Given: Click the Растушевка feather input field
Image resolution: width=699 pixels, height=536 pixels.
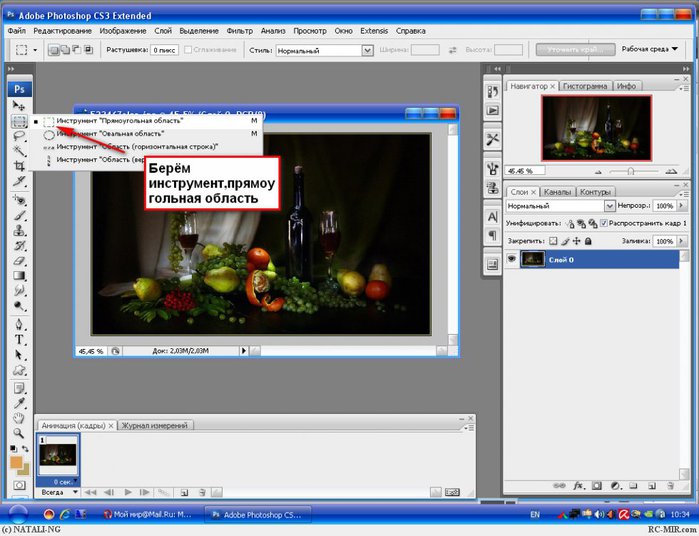Looking at the screenshot, I should pyautogui.click(x=164, y=50).
